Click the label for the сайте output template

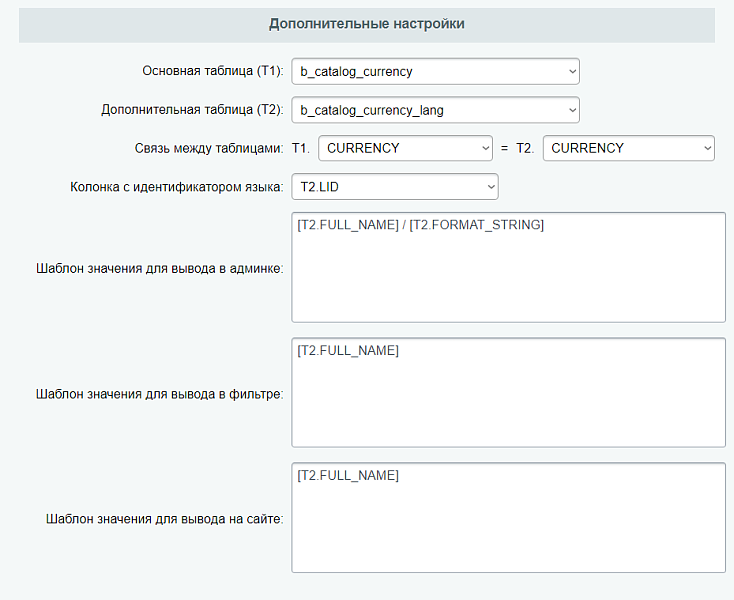pyautogui.click(x=165, y=518)
